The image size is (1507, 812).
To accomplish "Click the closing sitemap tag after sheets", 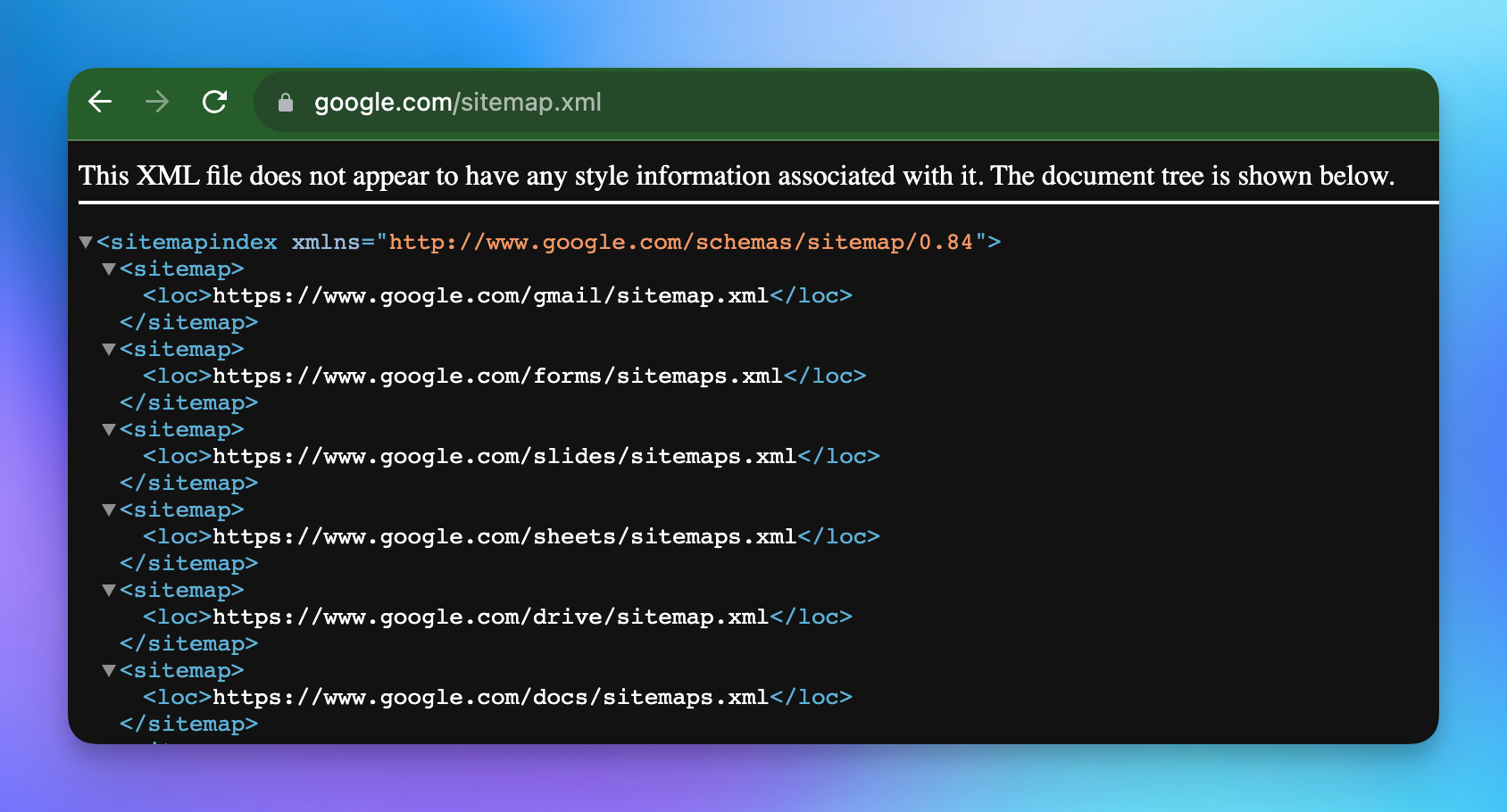I will tap(189, 564).
